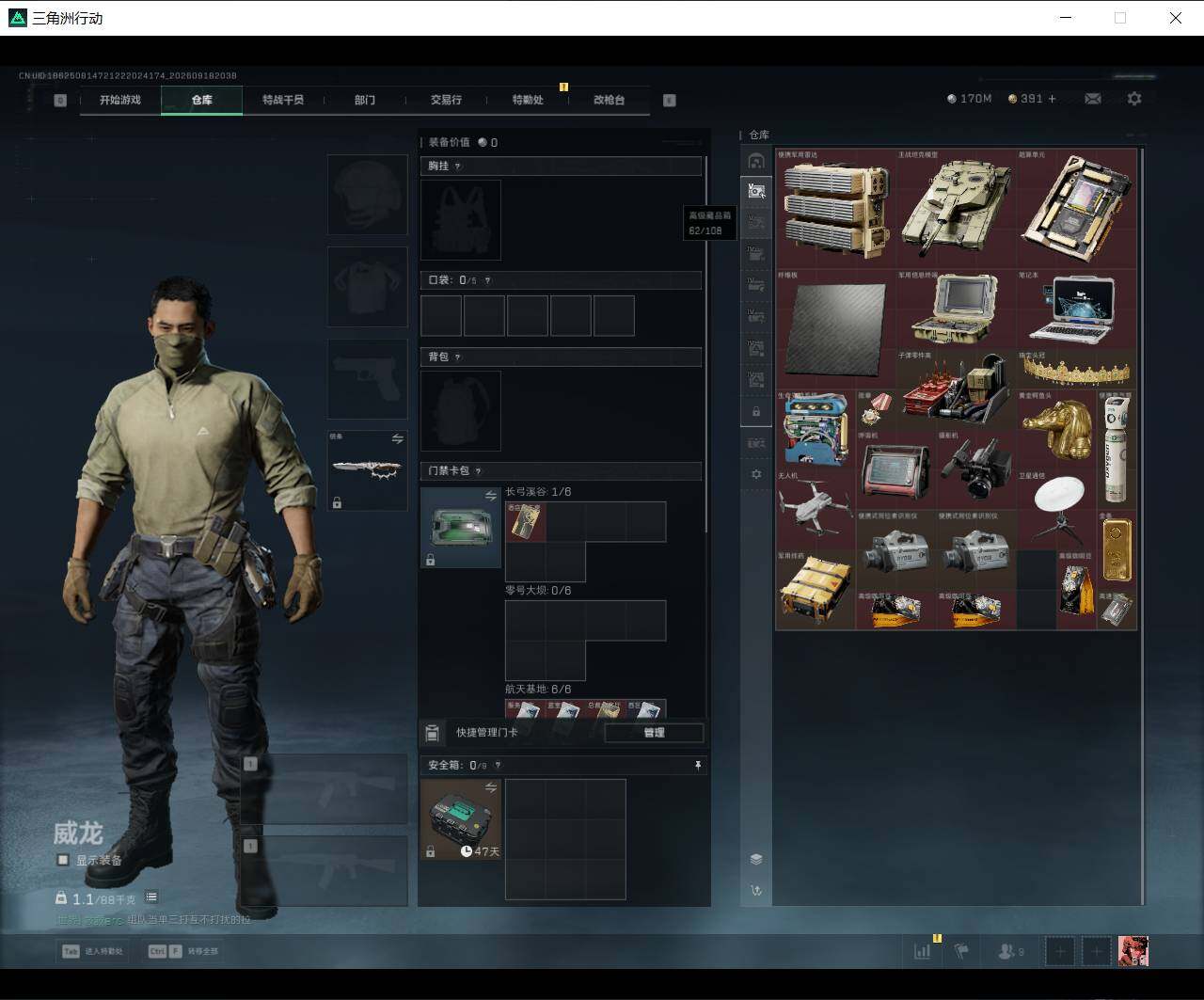Click the 转移全部 shortcut button
Image resolution: width=1204 pixels, height=1000 pixels.
pyautogui.click(x=183, y=951)
